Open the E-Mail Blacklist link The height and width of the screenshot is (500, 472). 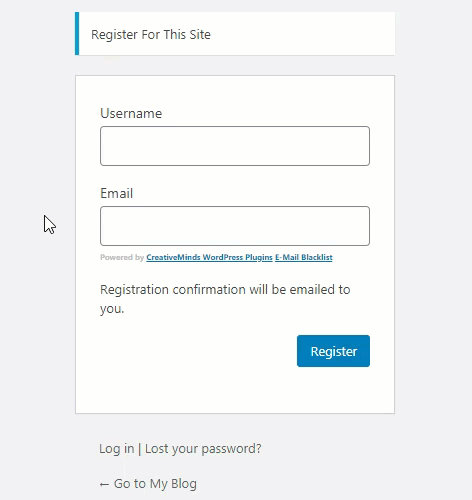pyautogui.click(x=304, y=257)
